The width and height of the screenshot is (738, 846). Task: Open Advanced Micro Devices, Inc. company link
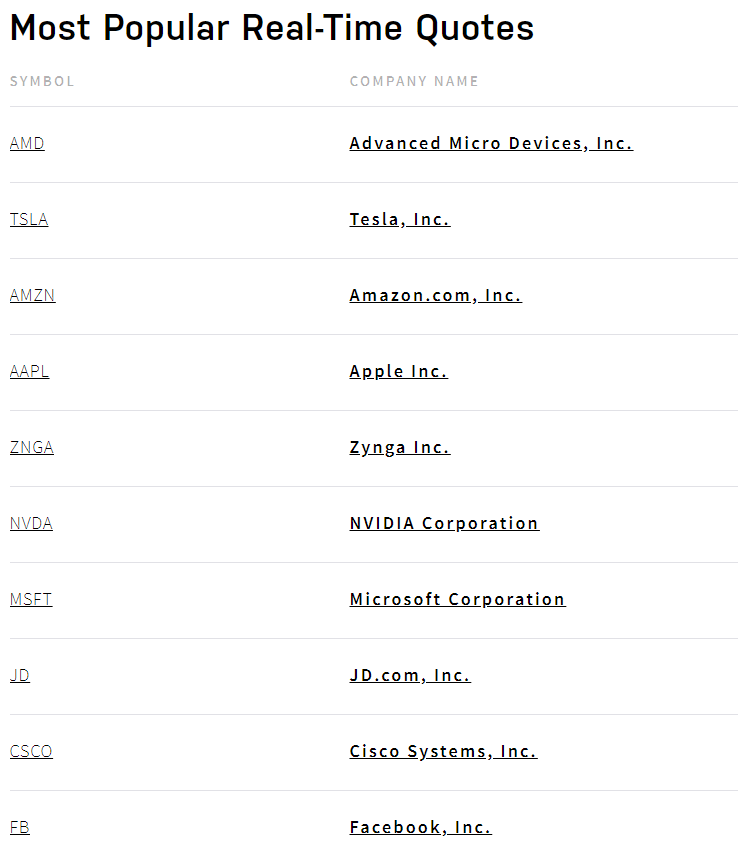[x=491, y=144]
